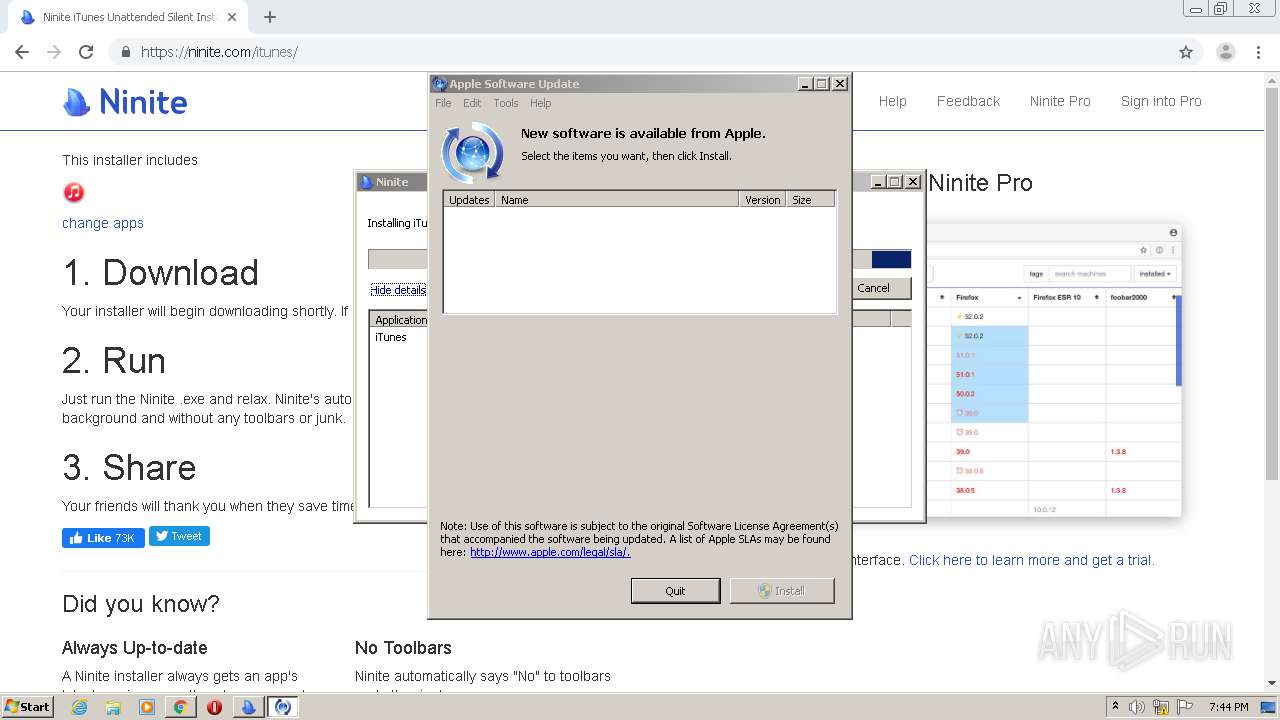The image size is (1280, 720).
Task: Select Apple Software Update taskbar button
Action: pos(283,707)
